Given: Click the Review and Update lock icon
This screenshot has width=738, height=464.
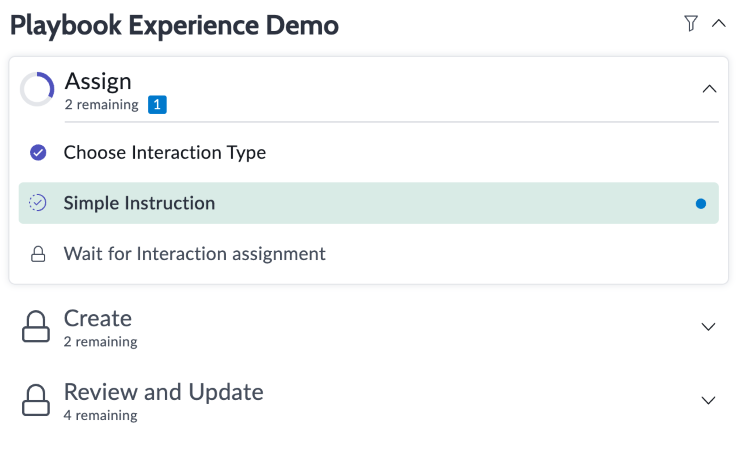Looking at the screenshot, I should point(36,400).
